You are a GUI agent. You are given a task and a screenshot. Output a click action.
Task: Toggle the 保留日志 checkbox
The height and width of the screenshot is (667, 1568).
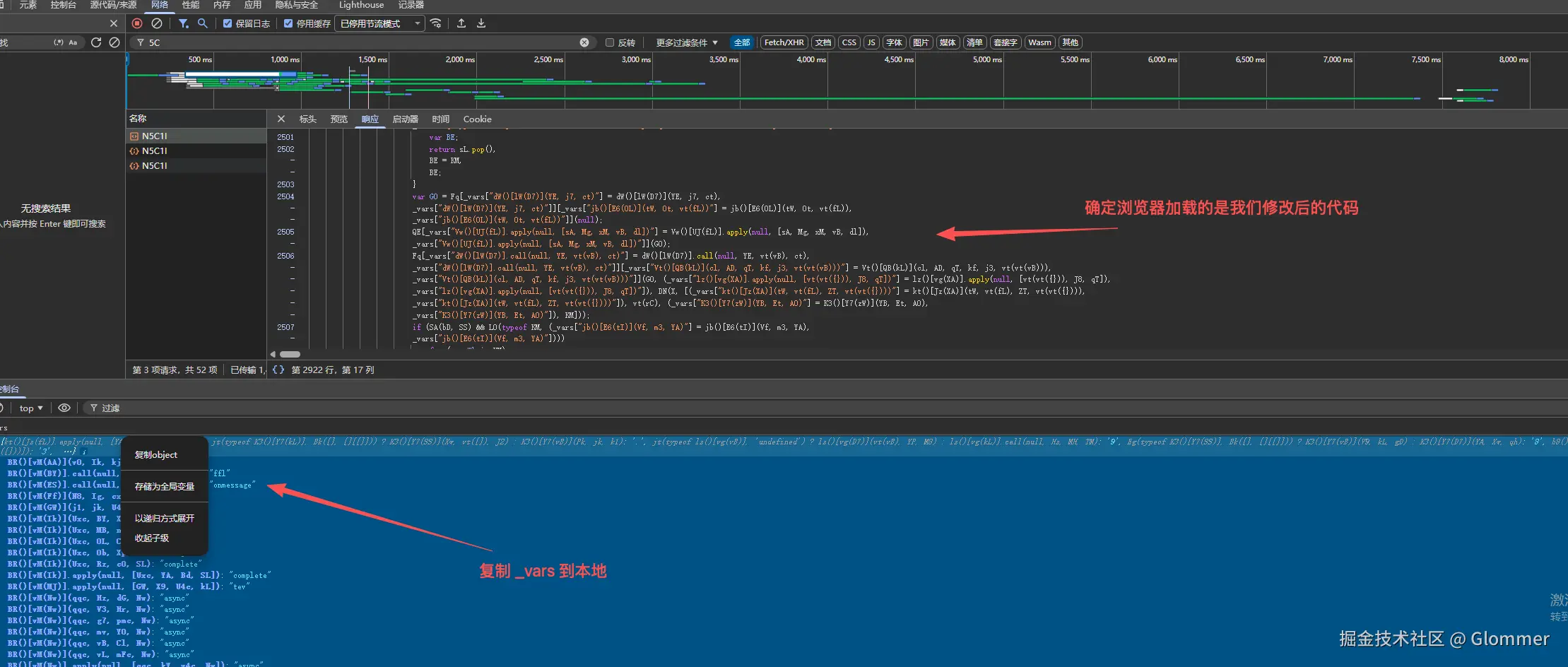click(x=228, y=23)
